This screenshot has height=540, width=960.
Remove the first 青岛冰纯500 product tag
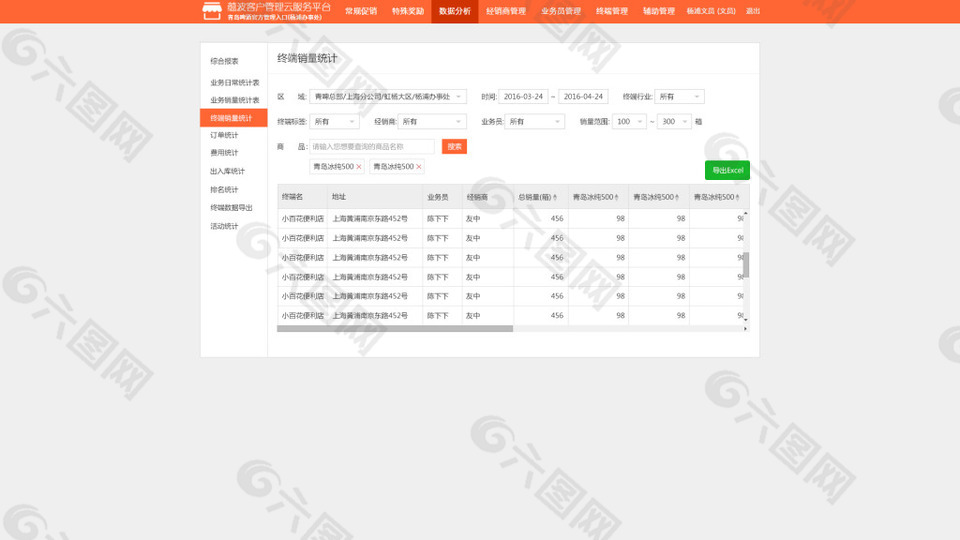tap(359, 167)
